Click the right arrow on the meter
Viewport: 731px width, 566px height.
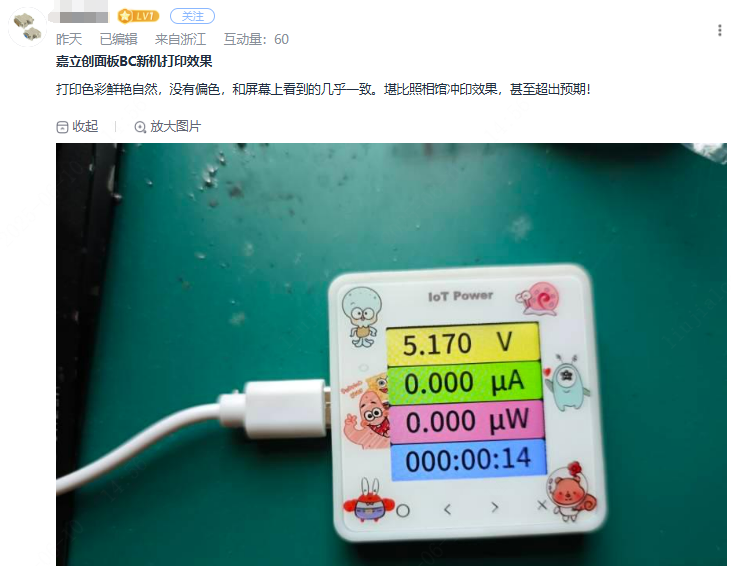[x=495, y=507]
